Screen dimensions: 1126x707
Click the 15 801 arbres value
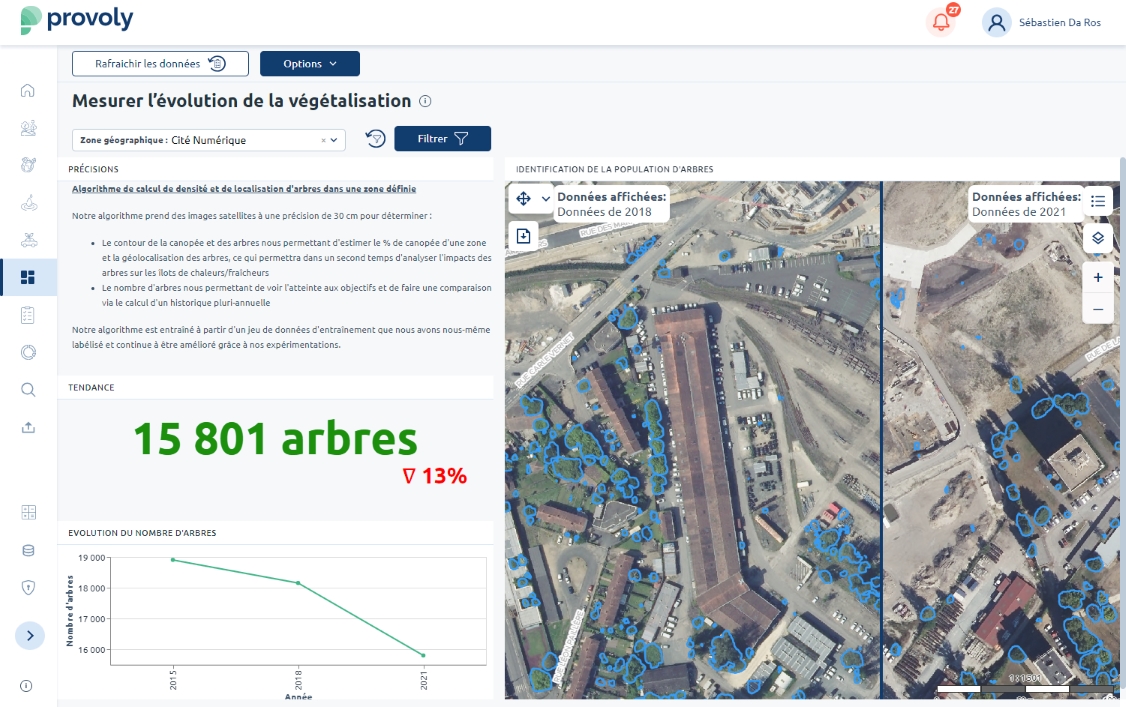(x=275, y=438)
